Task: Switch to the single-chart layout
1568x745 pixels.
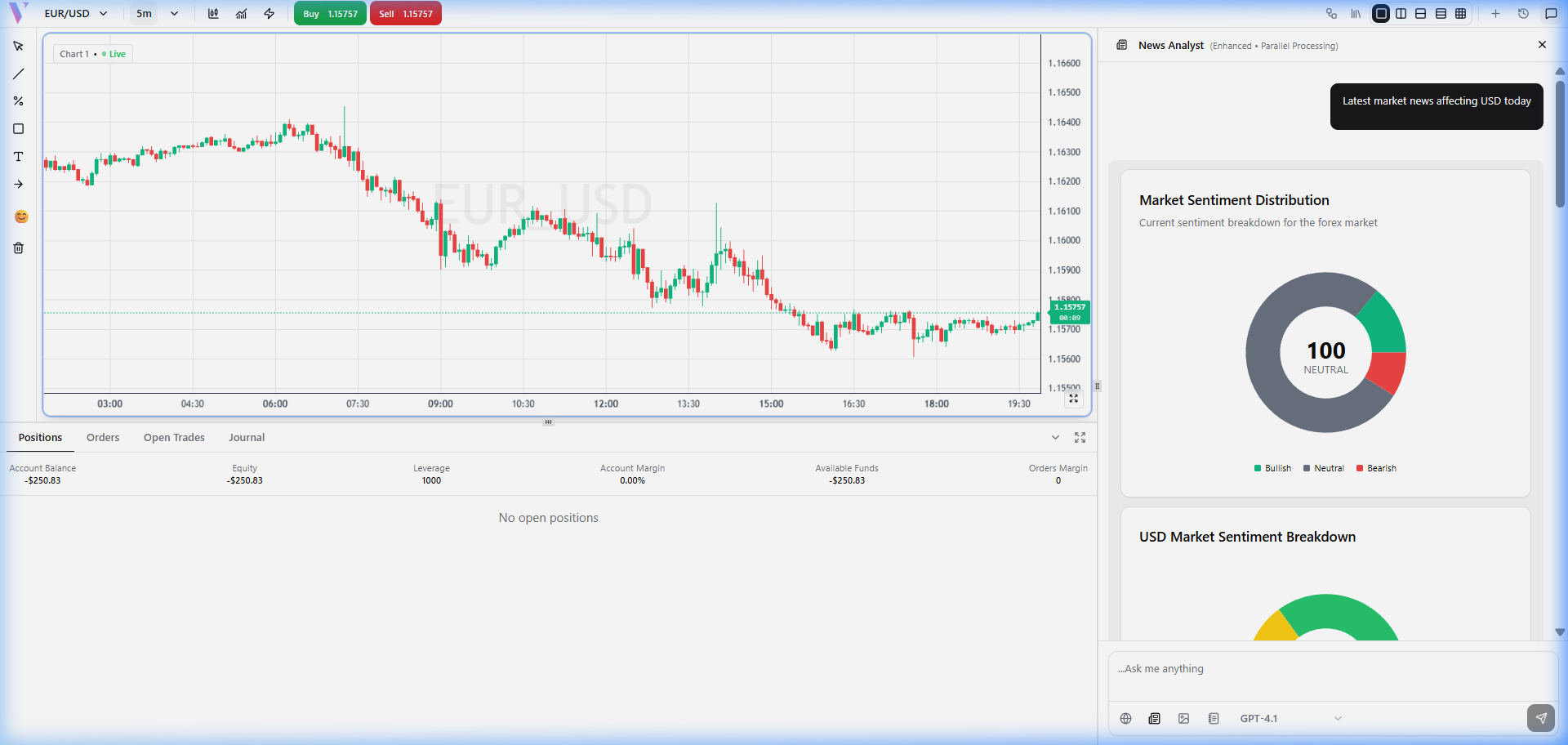Action: [1381, 14]
